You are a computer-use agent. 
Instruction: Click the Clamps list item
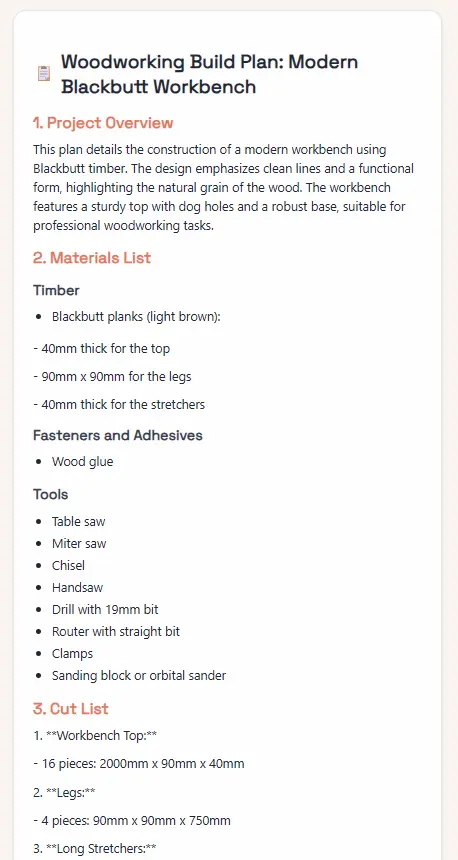point(72,654)
